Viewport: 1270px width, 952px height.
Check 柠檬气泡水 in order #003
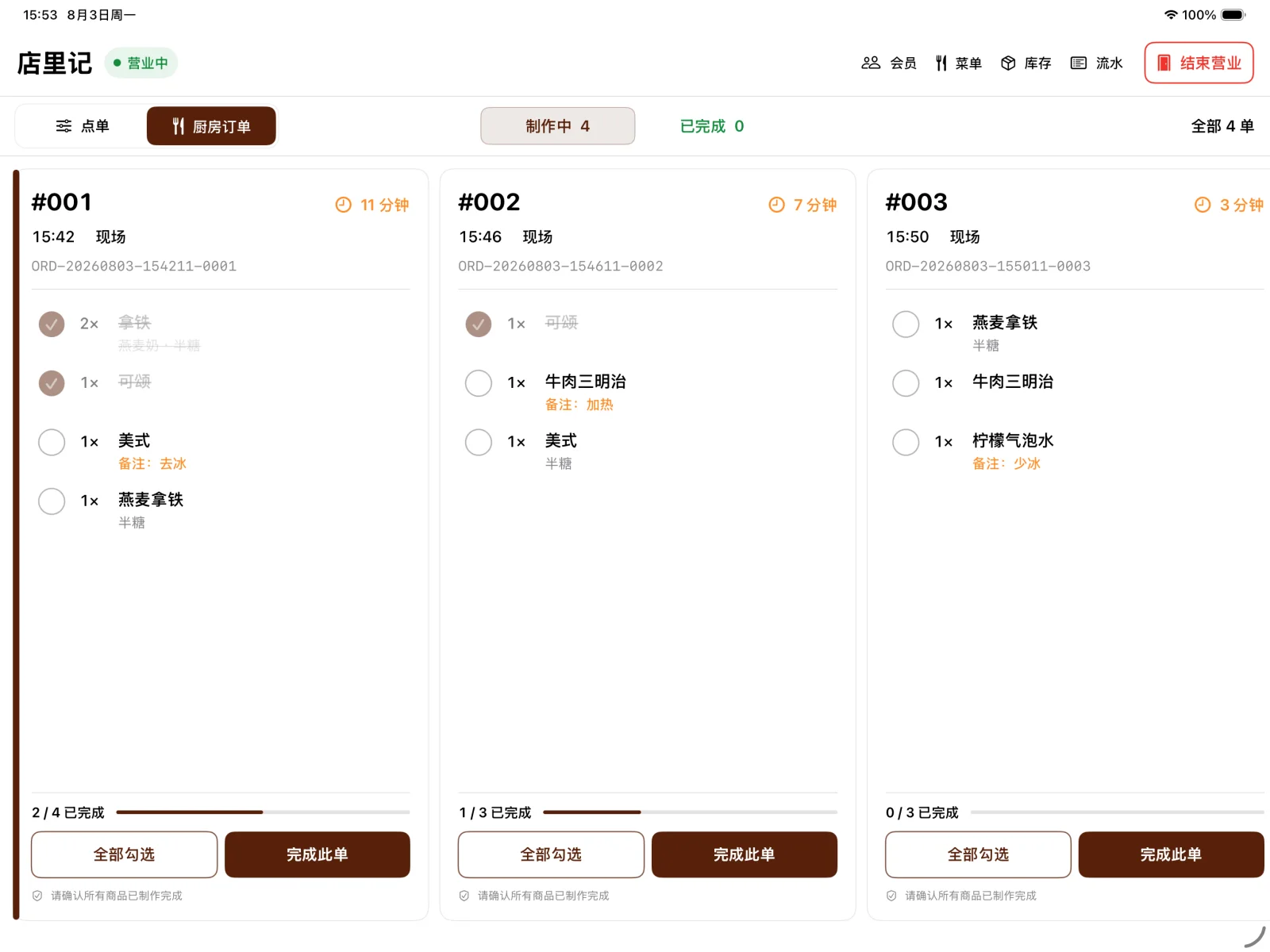pos(906,442)
